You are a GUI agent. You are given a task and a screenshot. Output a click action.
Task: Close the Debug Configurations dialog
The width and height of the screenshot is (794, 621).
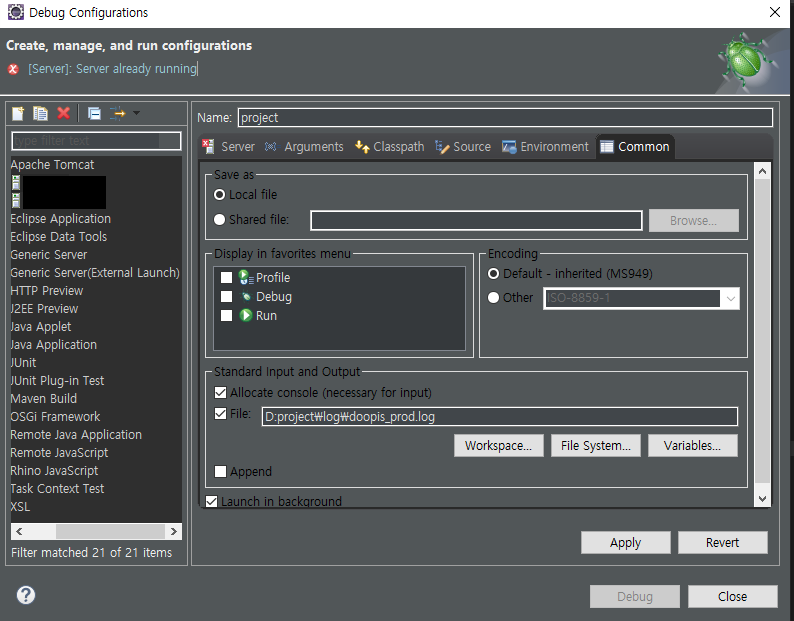coord(732,596)
